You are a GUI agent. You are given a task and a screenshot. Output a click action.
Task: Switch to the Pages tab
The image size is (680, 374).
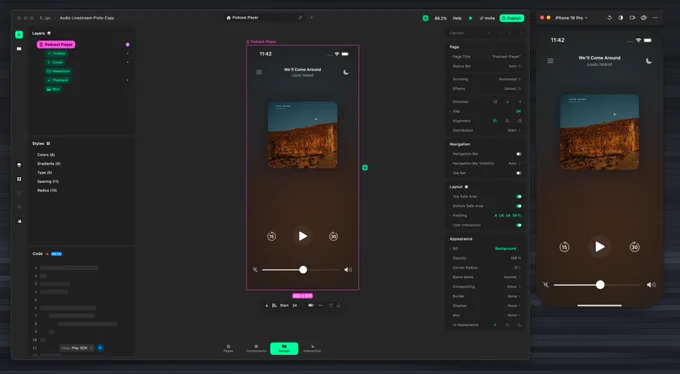228,348
